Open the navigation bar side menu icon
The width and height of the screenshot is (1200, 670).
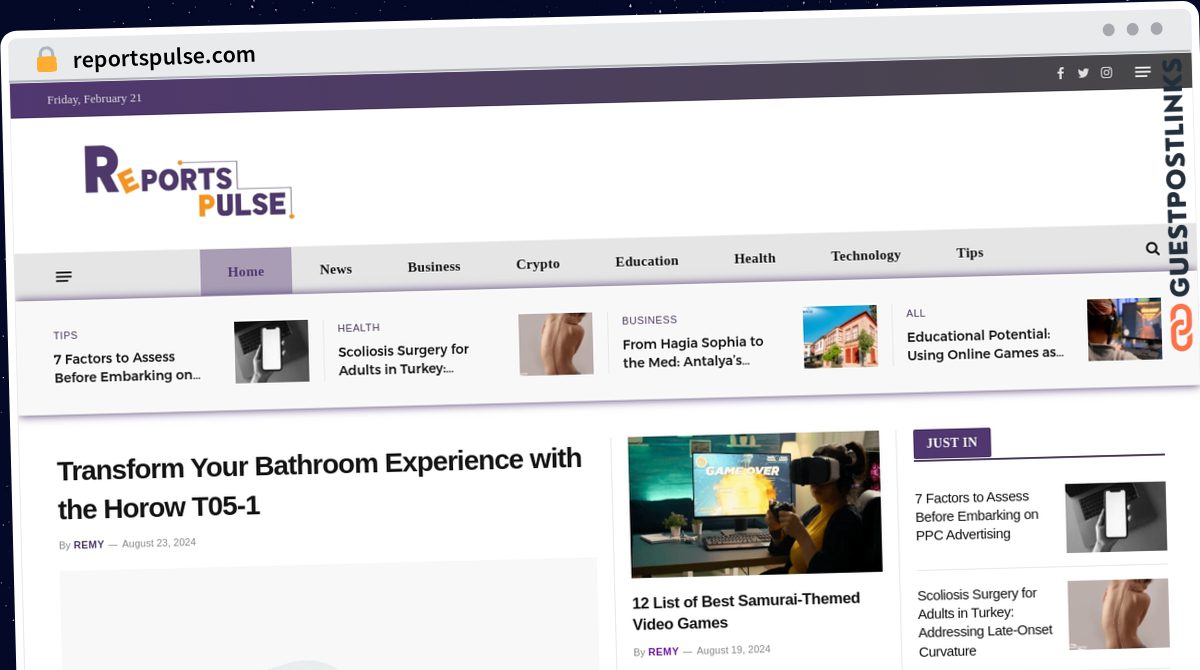pos(64,276)
